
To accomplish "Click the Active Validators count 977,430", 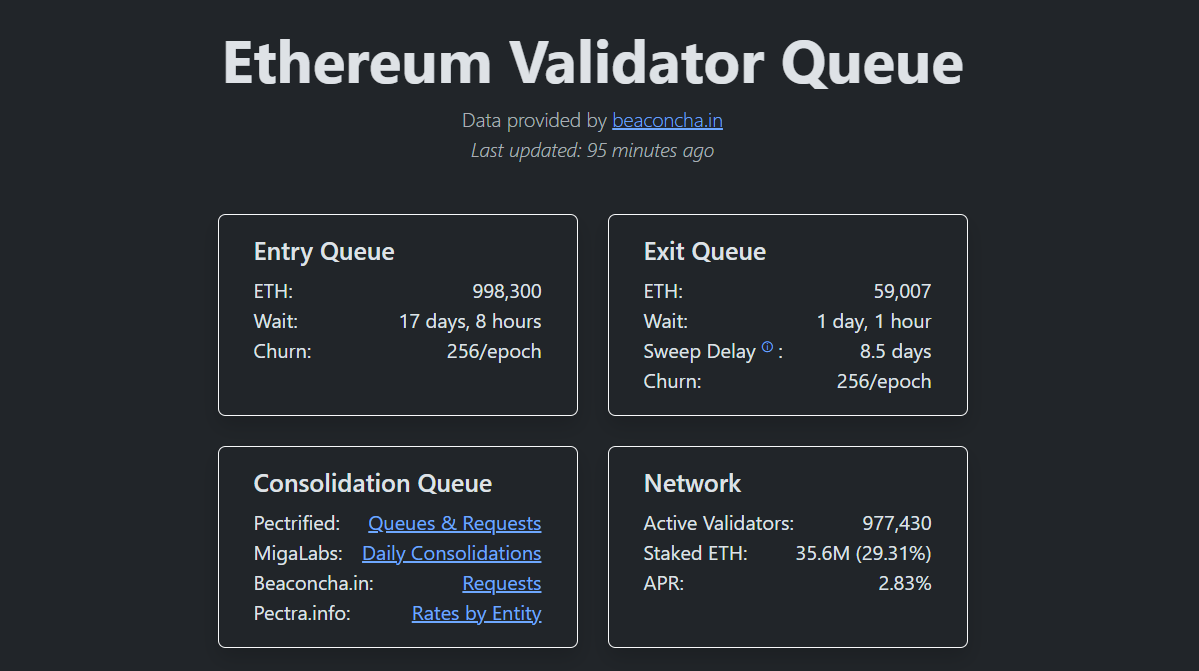I will click(896, 523).
